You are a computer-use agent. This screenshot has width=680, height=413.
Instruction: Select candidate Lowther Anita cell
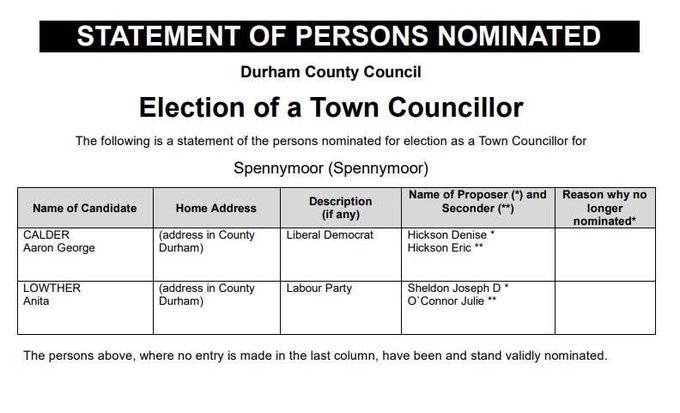pyautogui.click(x=50, y=294)
